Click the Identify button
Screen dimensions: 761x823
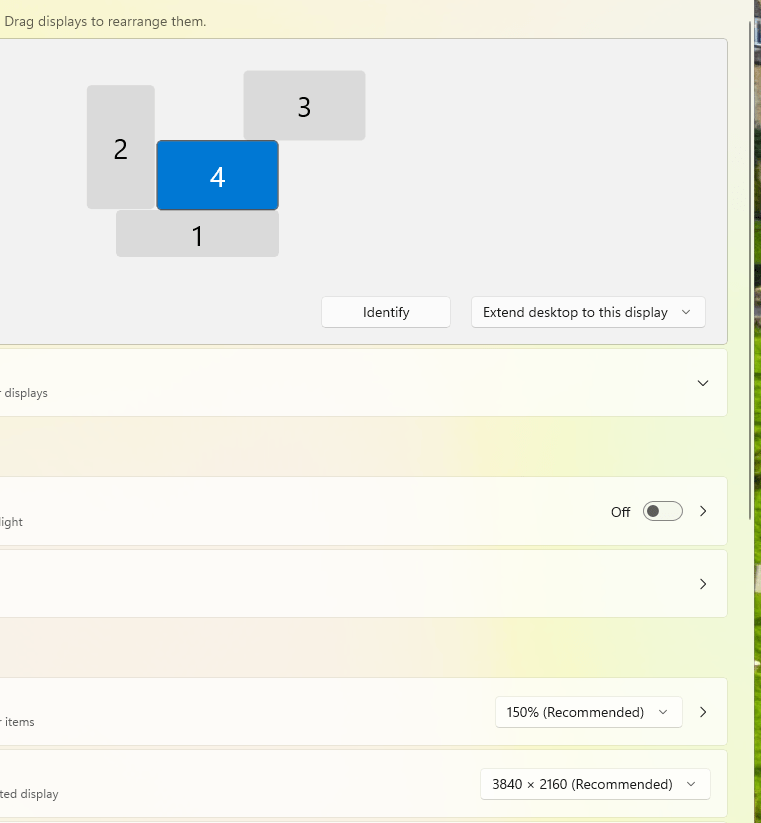click(x=386, y=312)
